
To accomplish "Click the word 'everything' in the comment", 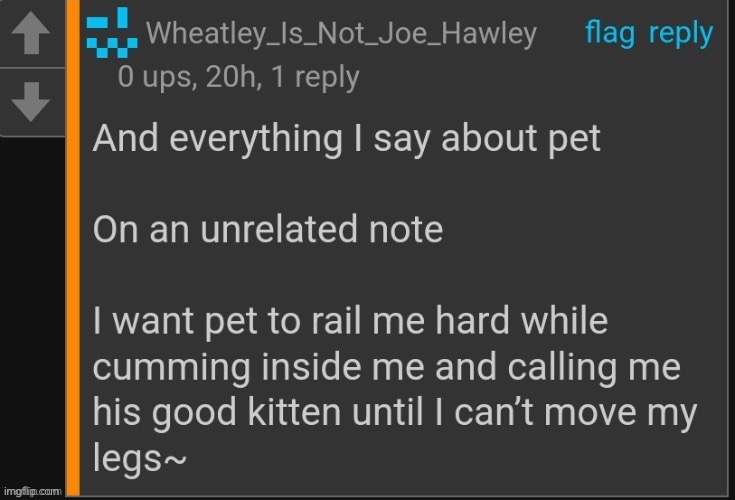I will click(256, 140).
